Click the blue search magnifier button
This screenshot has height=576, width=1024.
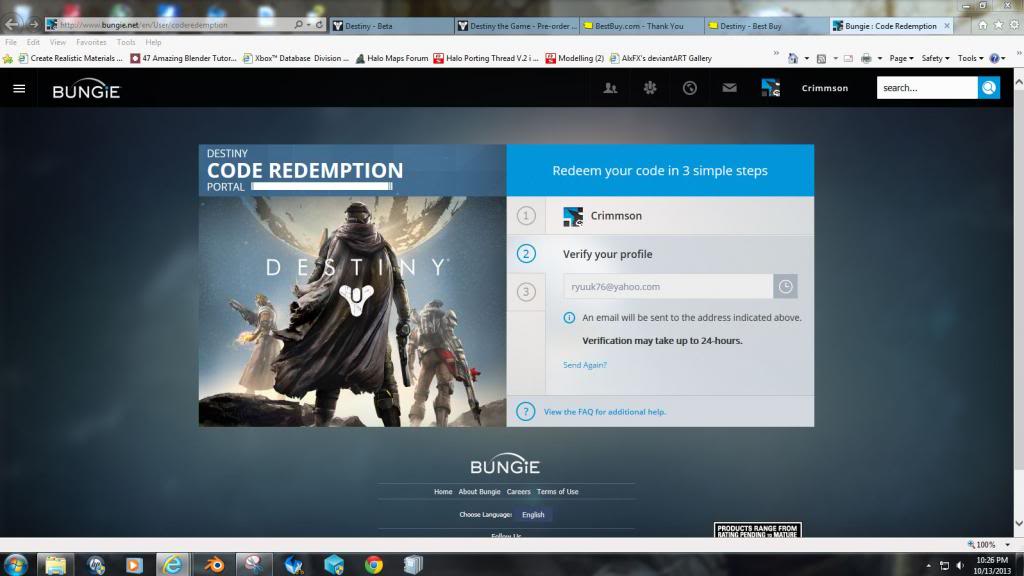pos(989,88)
